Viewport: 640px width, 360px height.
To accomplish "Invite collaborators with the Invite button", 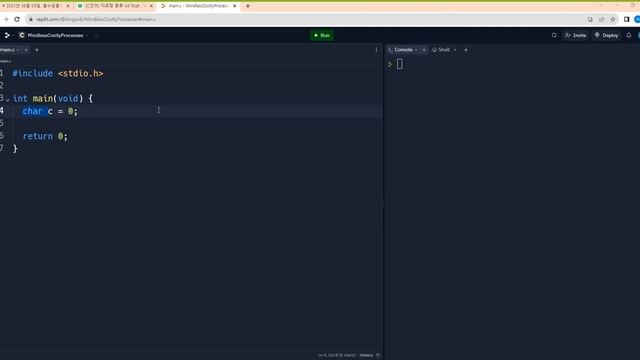I will pyautogui.click(x=576, y=36).
